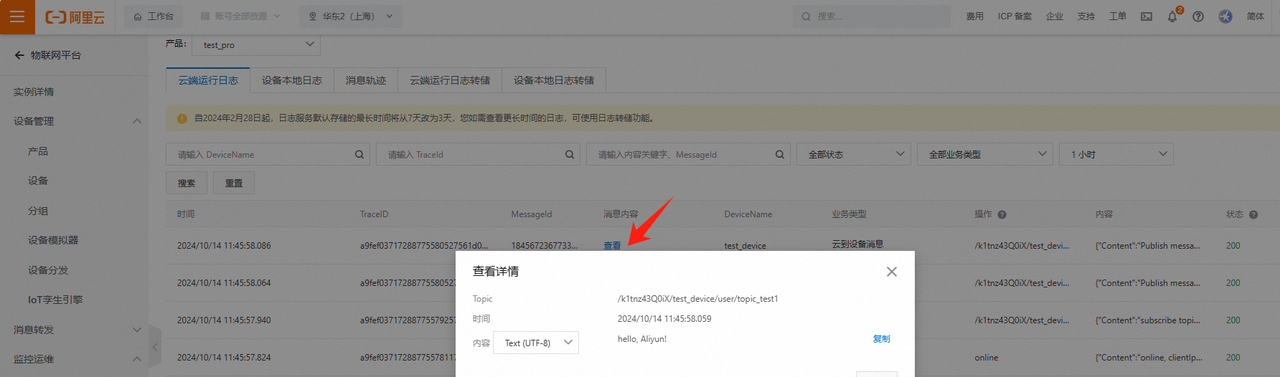Open the notification bell

tap(1173, 17)
